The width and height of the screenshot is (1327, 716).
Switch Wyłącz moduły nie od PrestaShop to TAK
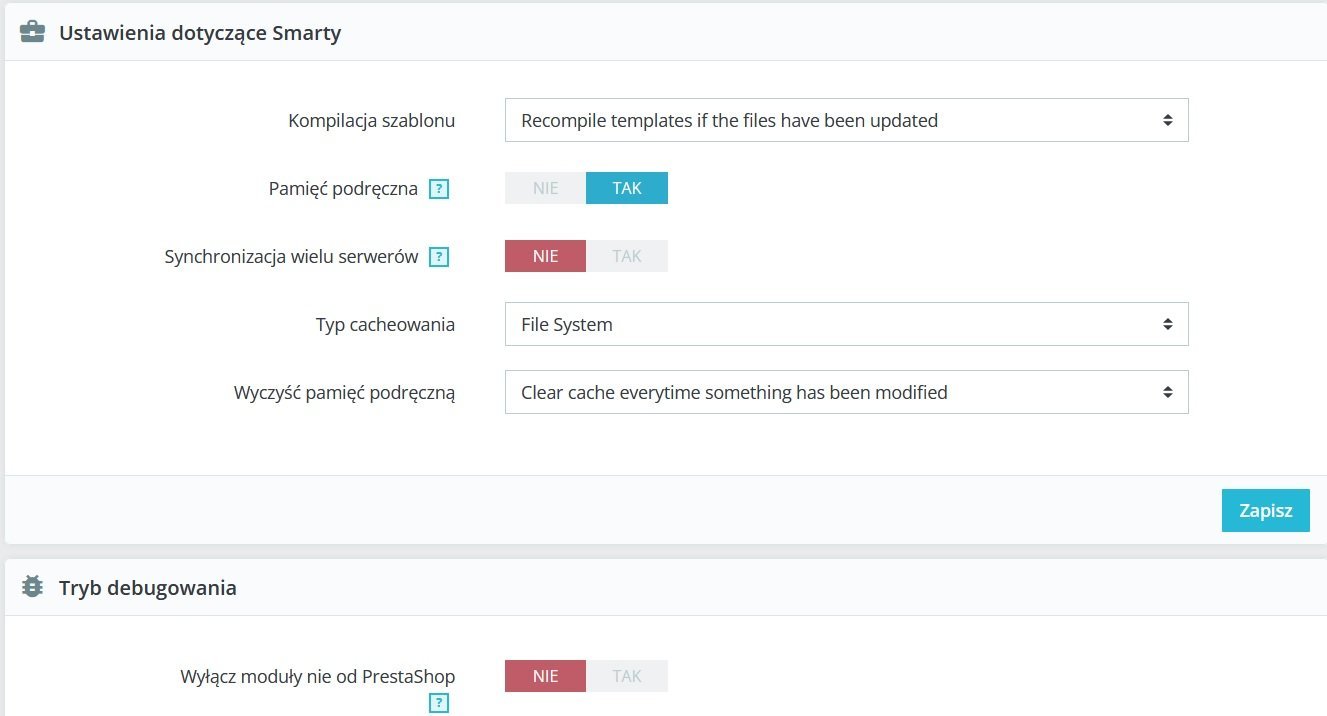(627, 676)
